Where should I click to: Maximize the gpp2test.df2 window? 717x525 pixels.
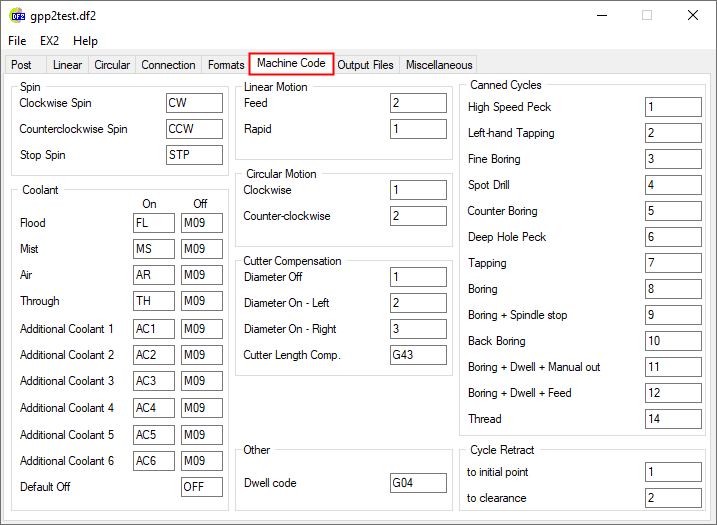tap(646, 16)
